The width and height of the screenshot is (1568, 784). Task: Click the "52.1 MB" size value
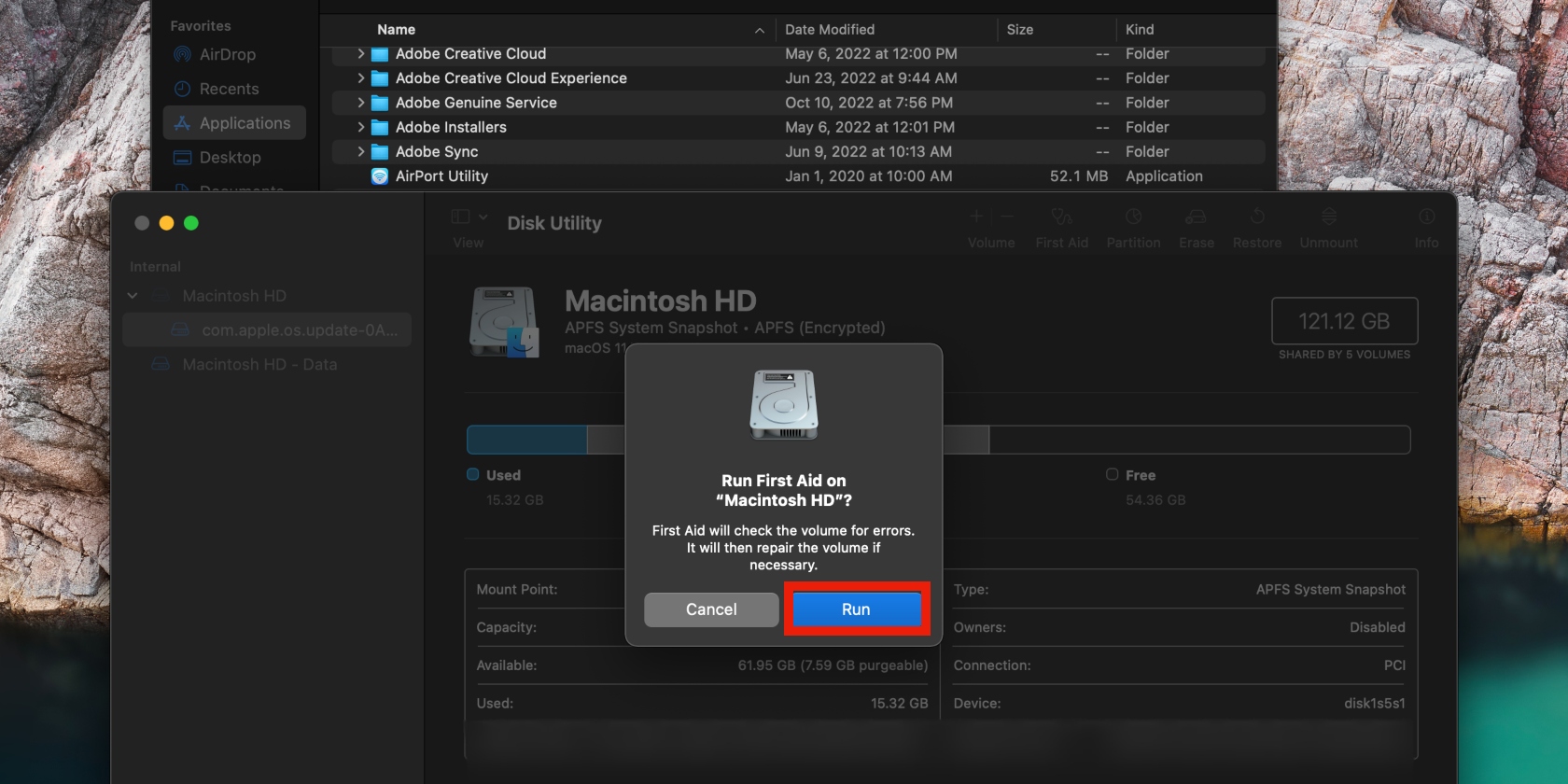1079,176
